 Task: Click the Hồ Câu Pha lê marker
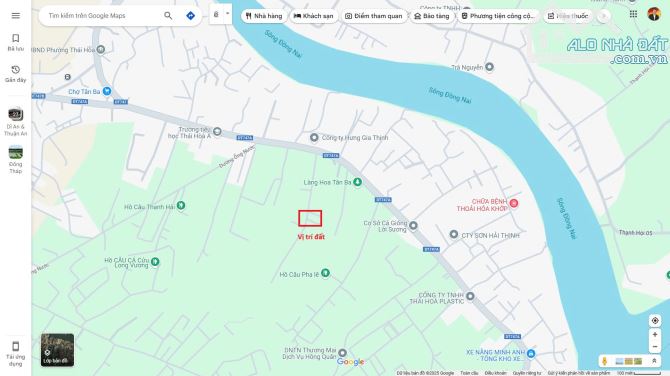tap(326, 272)
